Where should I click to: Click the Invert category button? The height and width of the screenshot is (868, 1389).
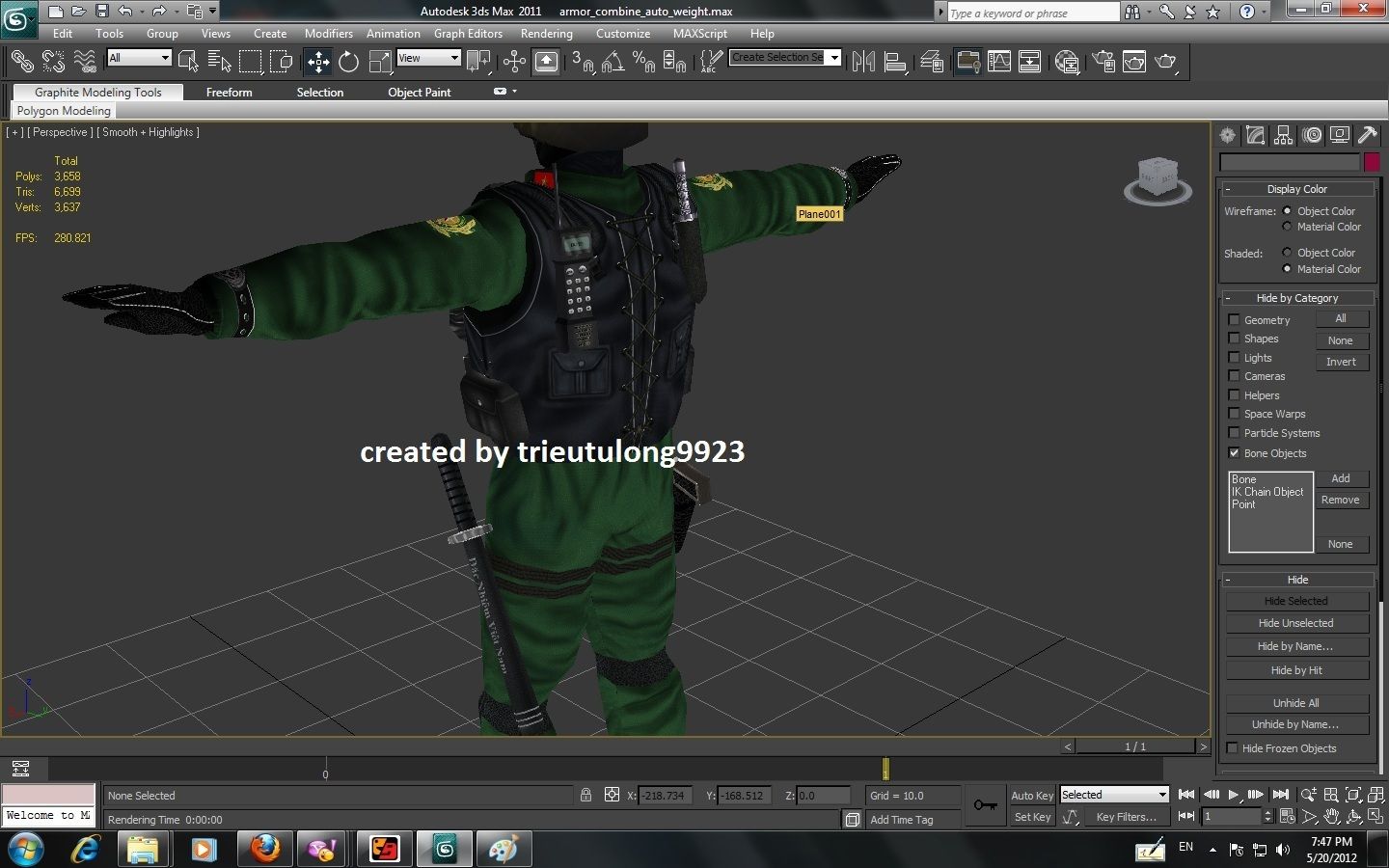coord(1342,362)
